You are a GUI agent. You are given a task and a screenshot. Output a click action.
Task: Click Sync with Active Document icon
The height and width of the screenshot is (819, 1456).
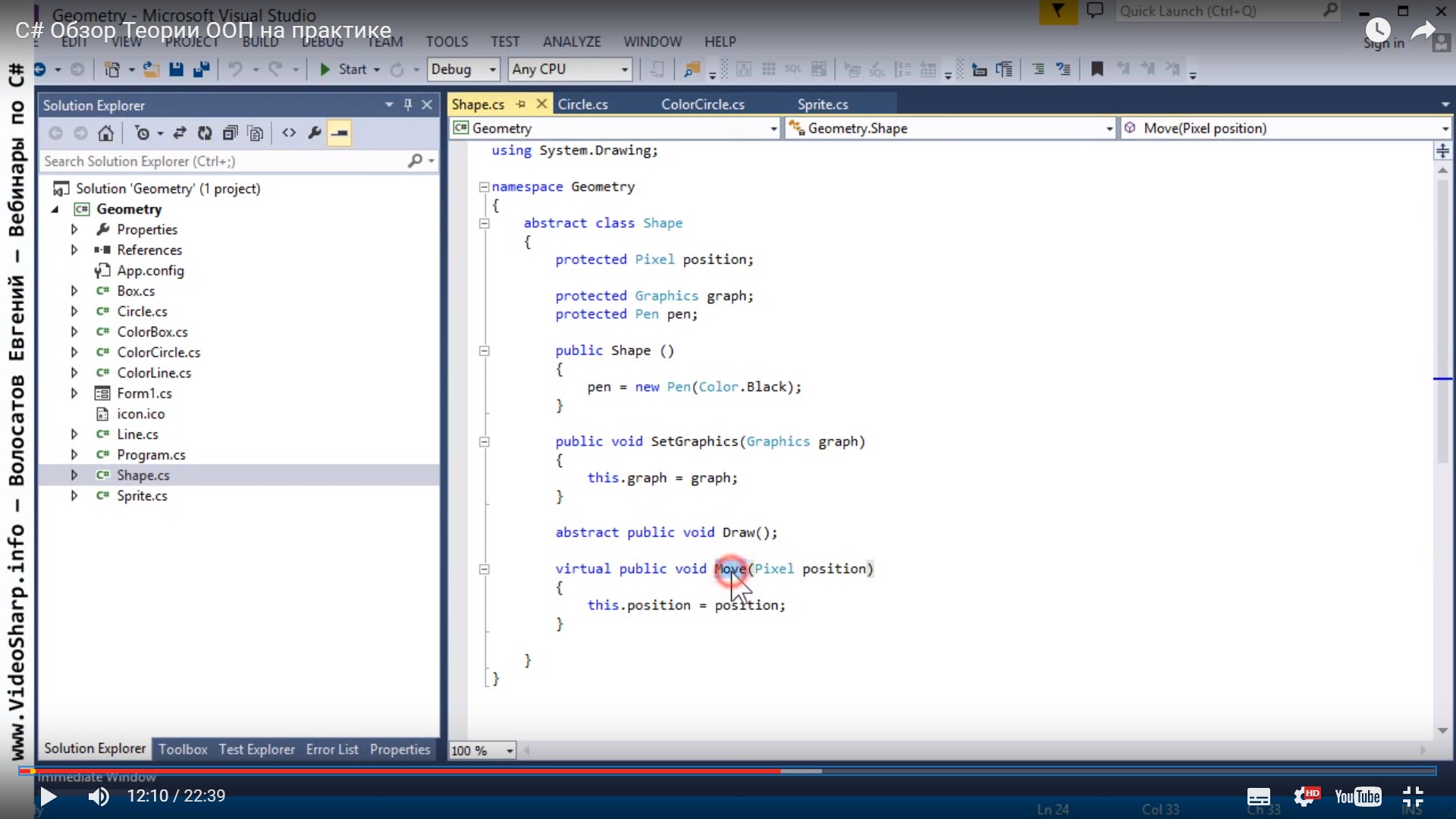coord(180,133)
